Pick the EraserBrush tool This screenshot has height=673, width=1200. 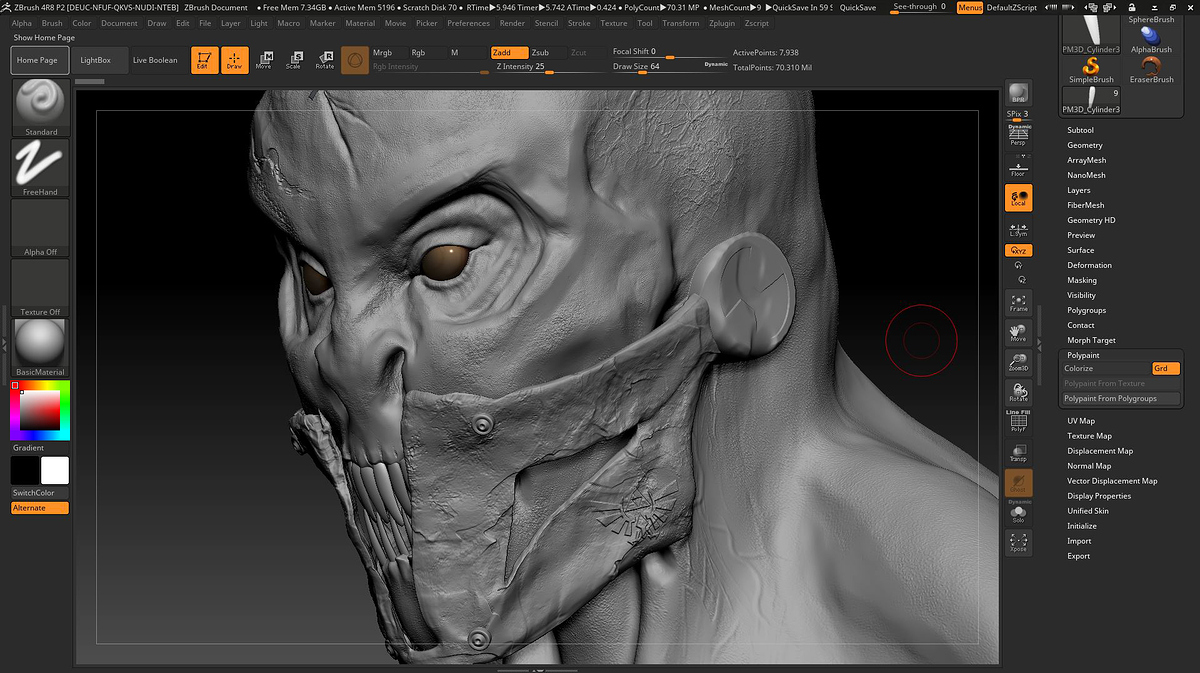click(x=1151, y=69)
